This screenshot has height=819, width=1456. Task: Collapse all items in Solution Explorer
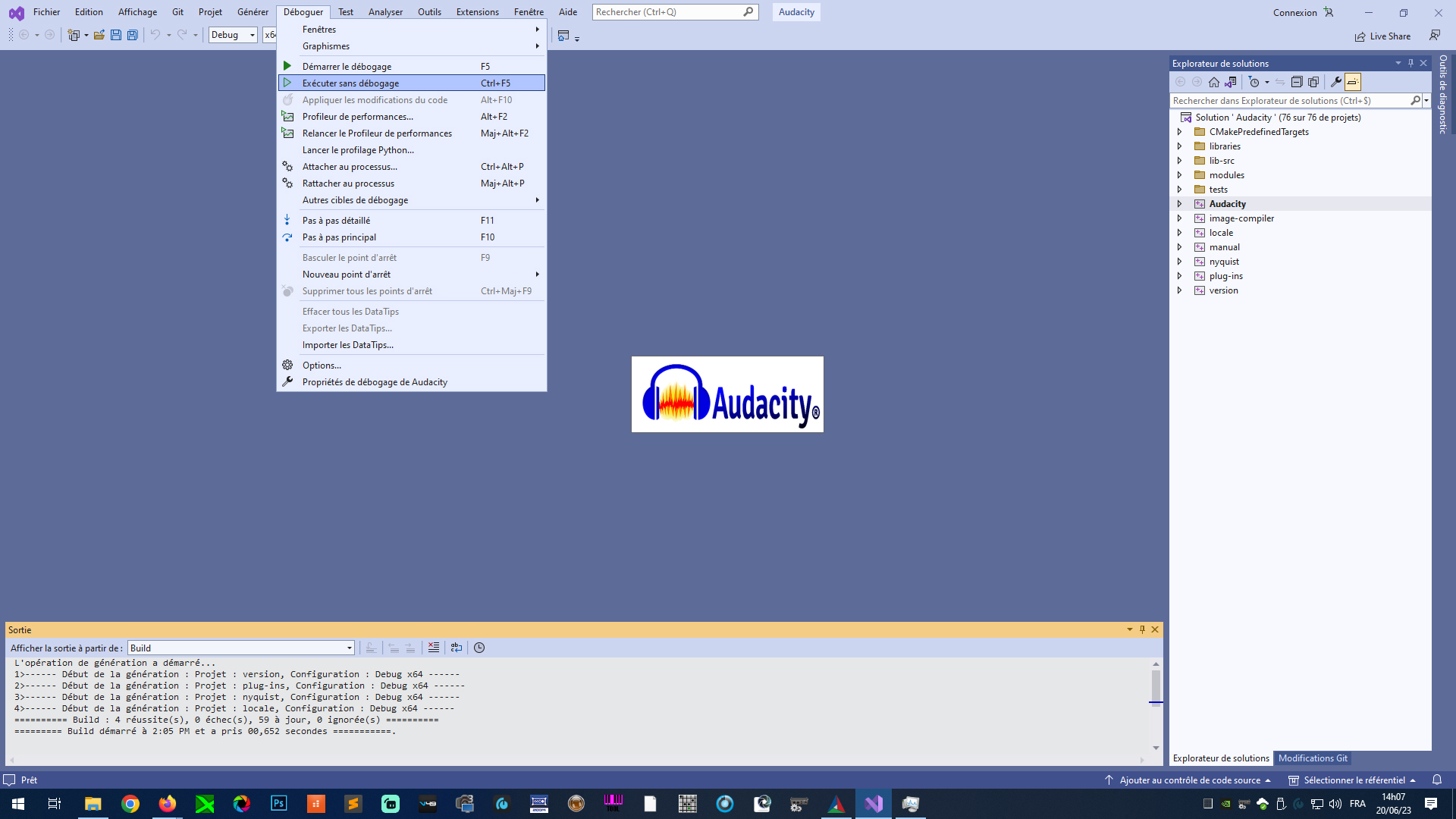tap(1297, 82)
